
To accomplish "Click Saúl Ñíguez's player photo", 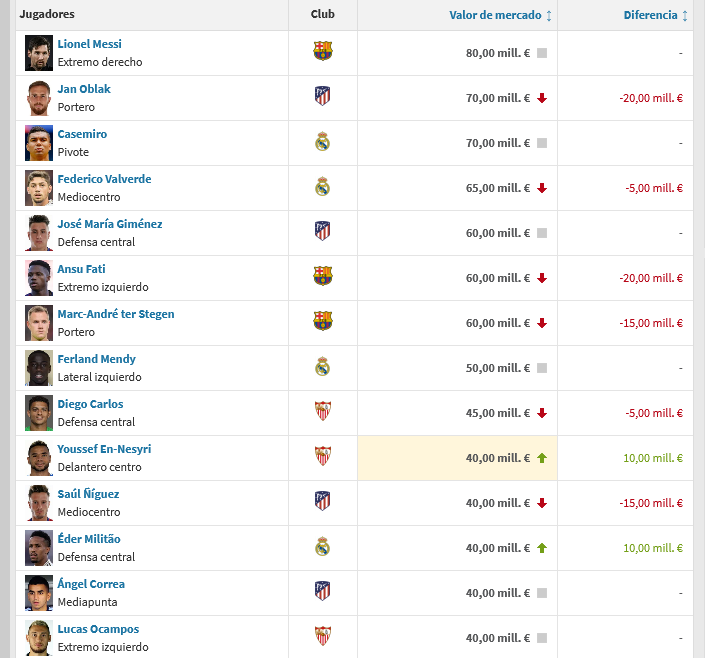I will coord(39,503).
